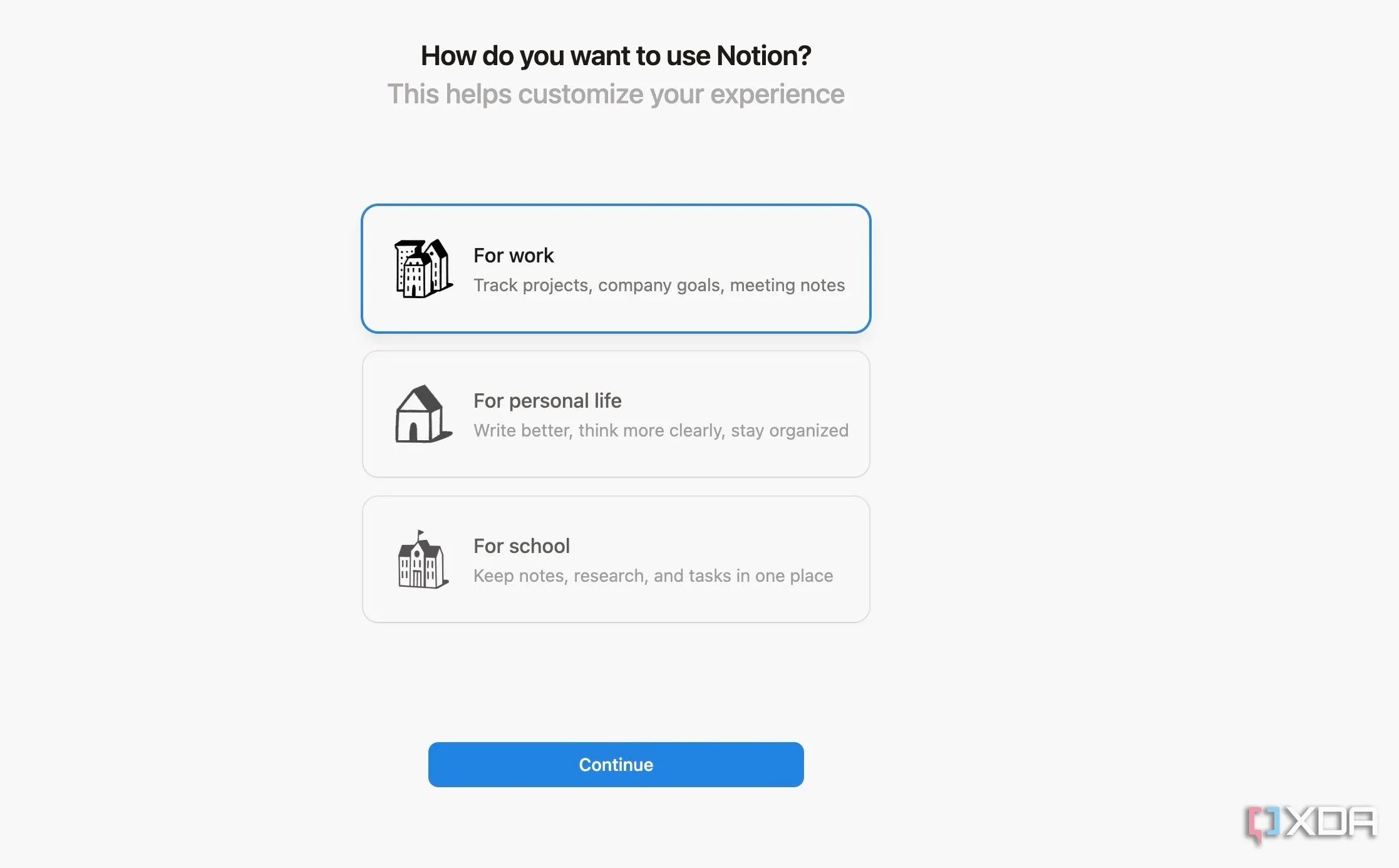Click "Track projects, company goals, meeting notes" description

tap(659, 286)
